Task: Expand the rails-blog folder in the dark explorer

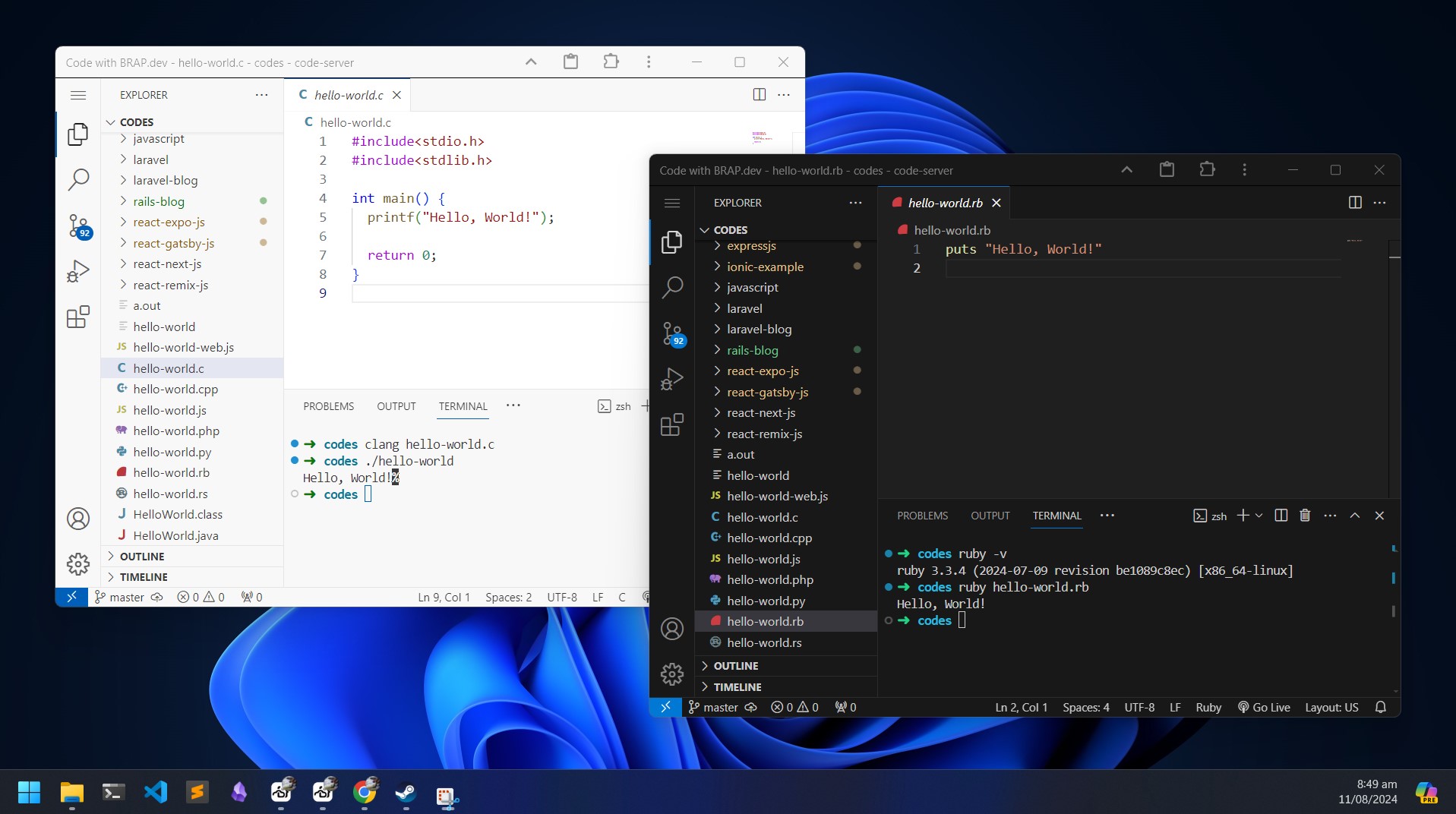Action: tap(752, 350)
